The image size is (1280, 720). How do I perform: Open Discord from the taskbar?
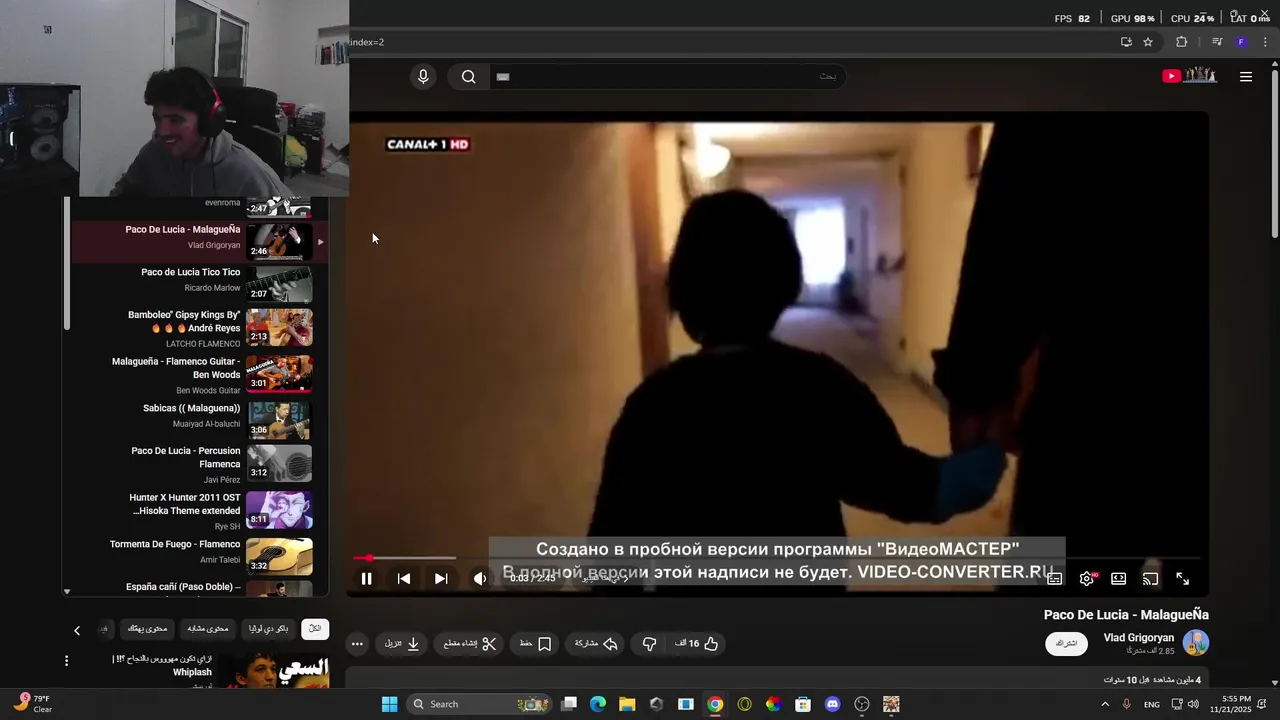(x=832, y=704)
